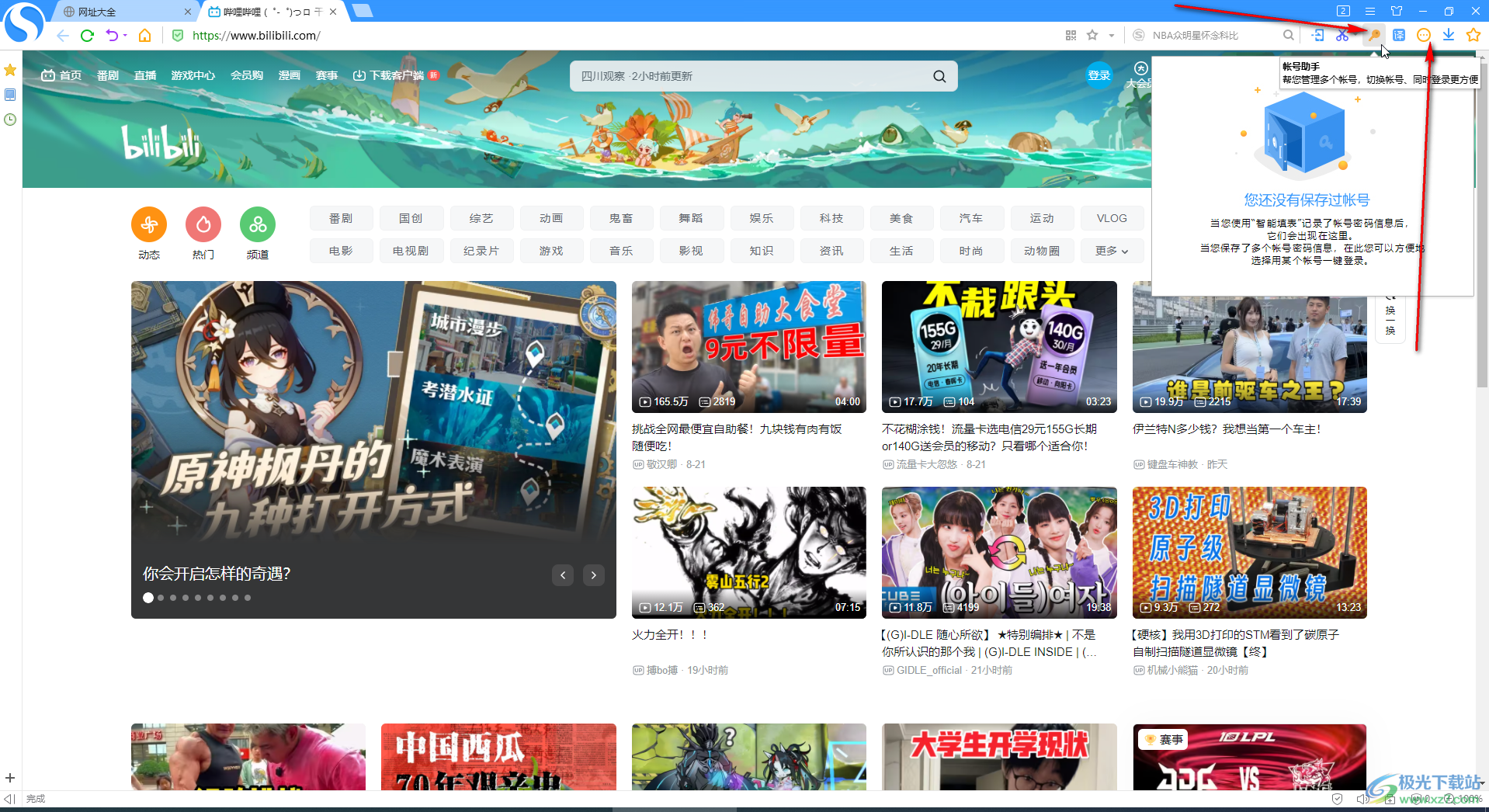Image resolution: width=1489 pixels, height=812 pixels.
Task: Open 直播 in the top nav
Action: point(145,75)
